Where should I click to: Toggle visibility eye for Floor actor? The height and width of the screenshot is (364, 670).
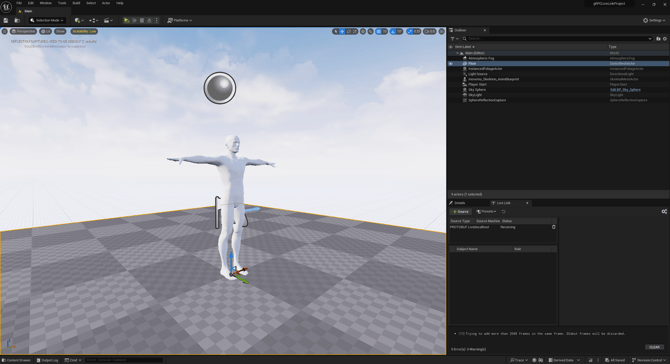click(x=451, y=64)
